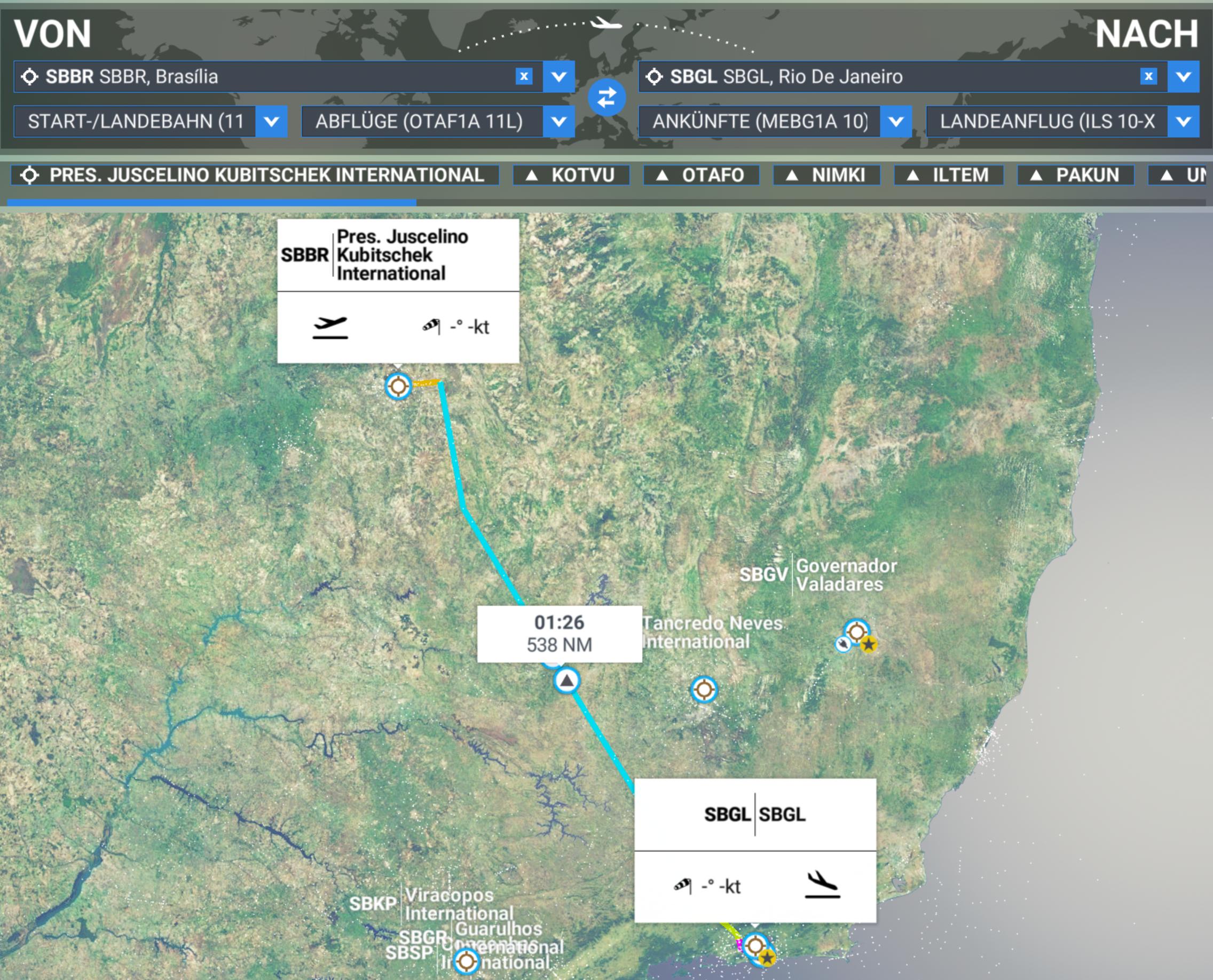
Task: Select the ILTEM waypoint
Action: point(949,175)
